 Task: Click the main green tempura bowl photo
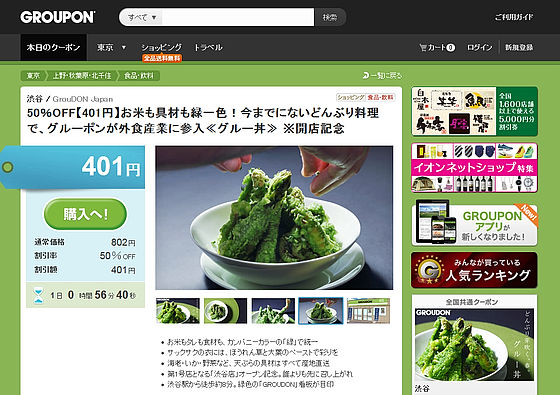[x=274, y=218]
